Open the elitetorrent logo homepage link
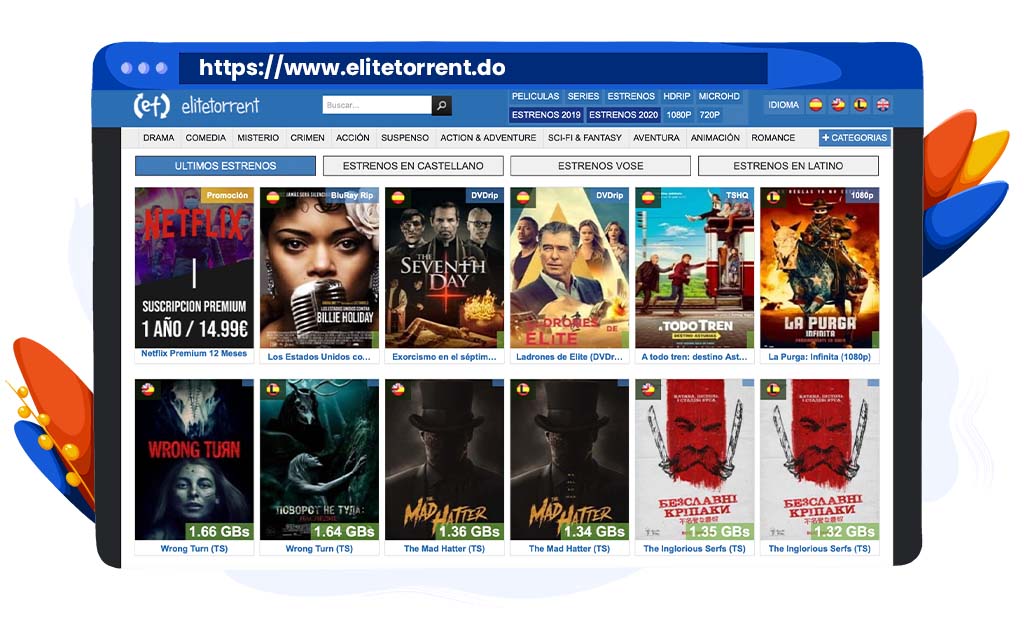The height and width of the screenshot is (617, 1024). 197,105
